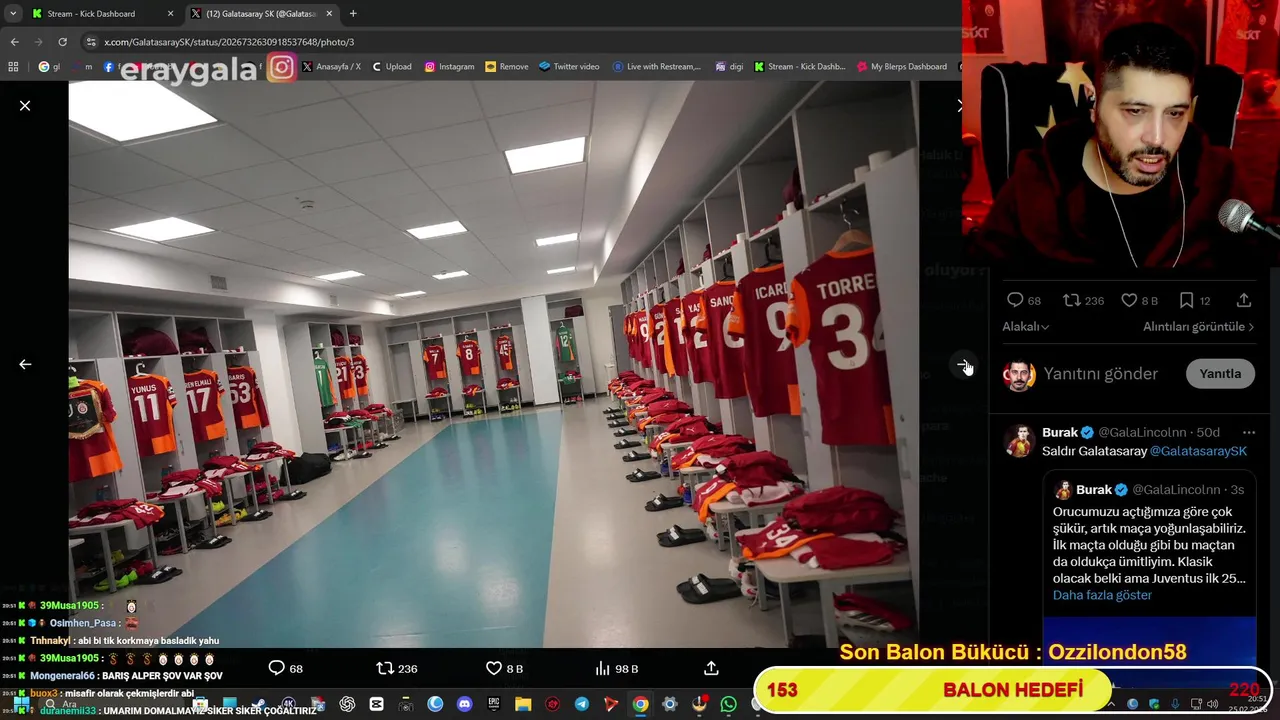Screen dimensions: 1280x720
Task: Open the @GalatasaraySK mention link
Action: 1198,451
